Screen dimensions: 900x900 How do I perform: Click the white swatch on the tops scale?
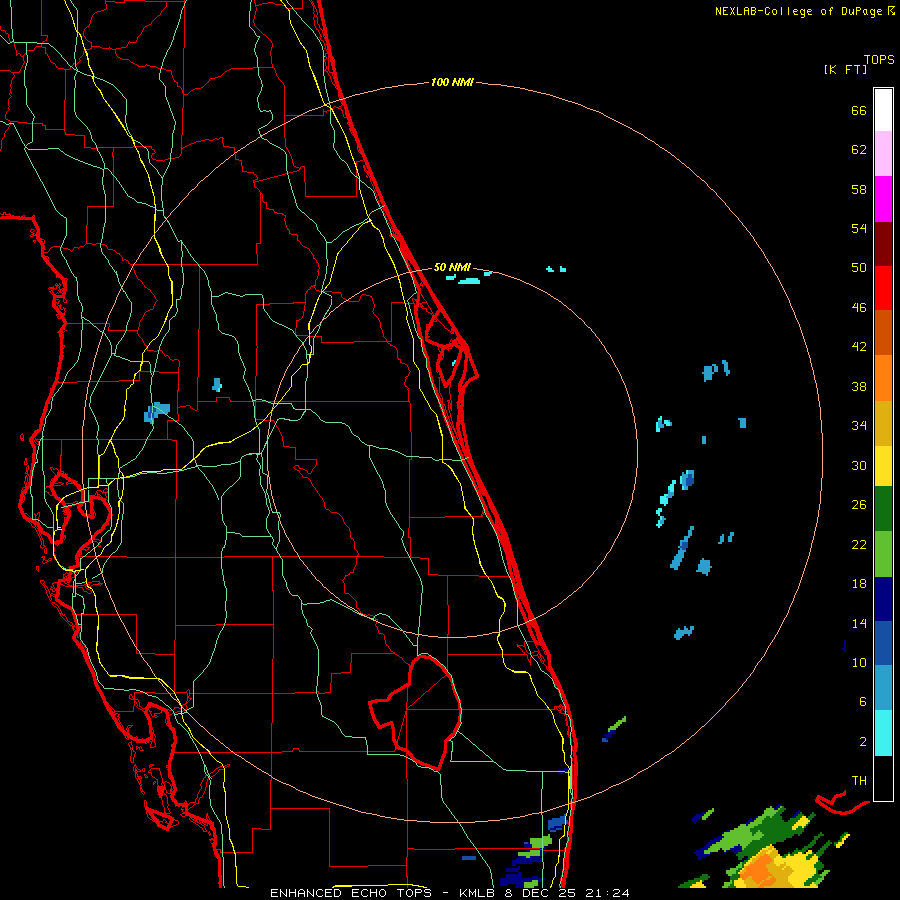click(883, 110)
